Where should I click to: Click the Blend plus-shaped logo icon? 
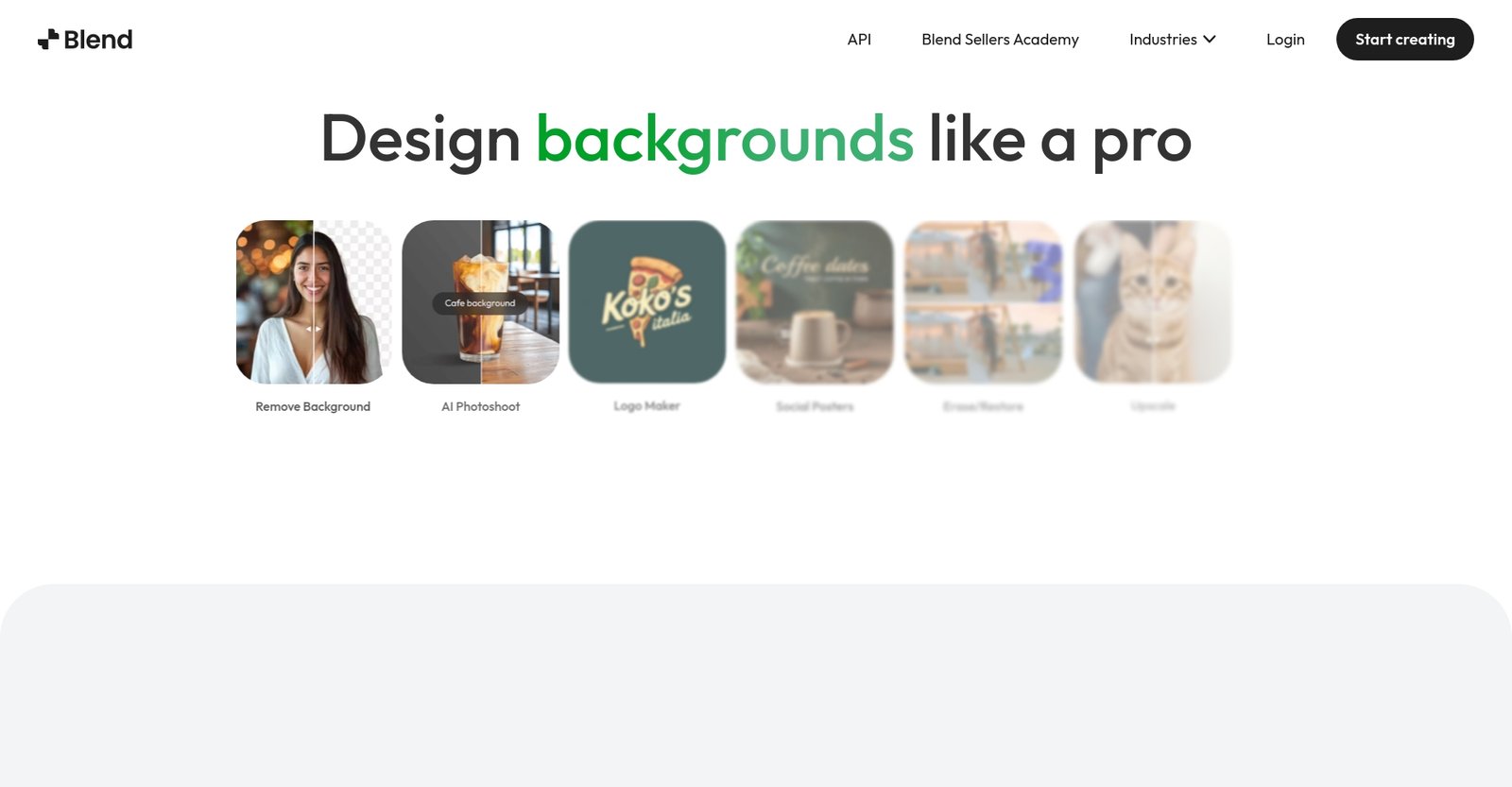[x=48, y=39]
